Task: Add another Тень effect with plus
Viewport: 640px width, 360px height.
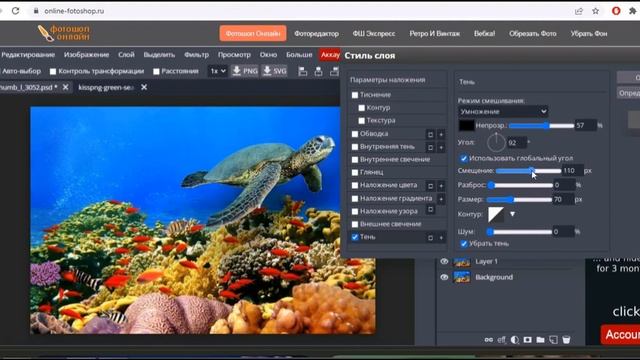Action: point(441,238)
